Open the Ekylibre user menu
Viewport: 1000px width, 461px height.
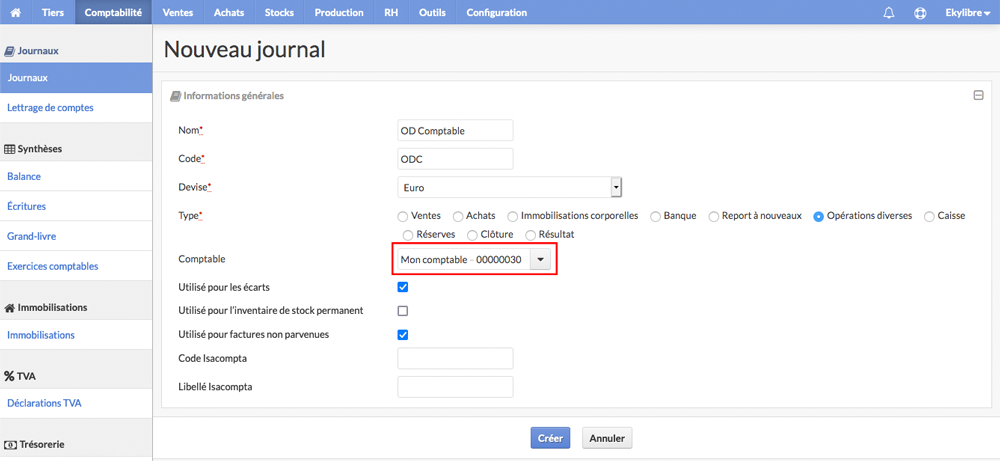click(968, 13)
